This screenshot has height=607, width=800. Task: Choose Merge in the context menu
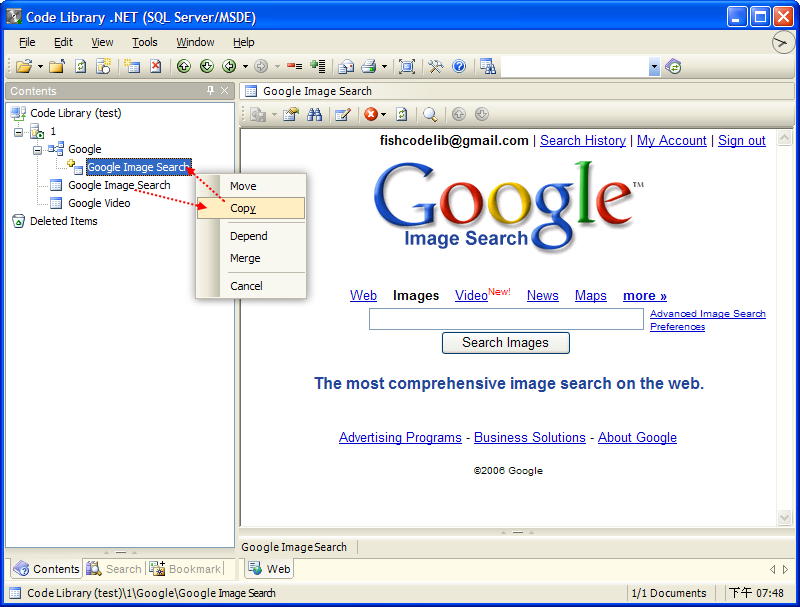(x=251, y=258)
